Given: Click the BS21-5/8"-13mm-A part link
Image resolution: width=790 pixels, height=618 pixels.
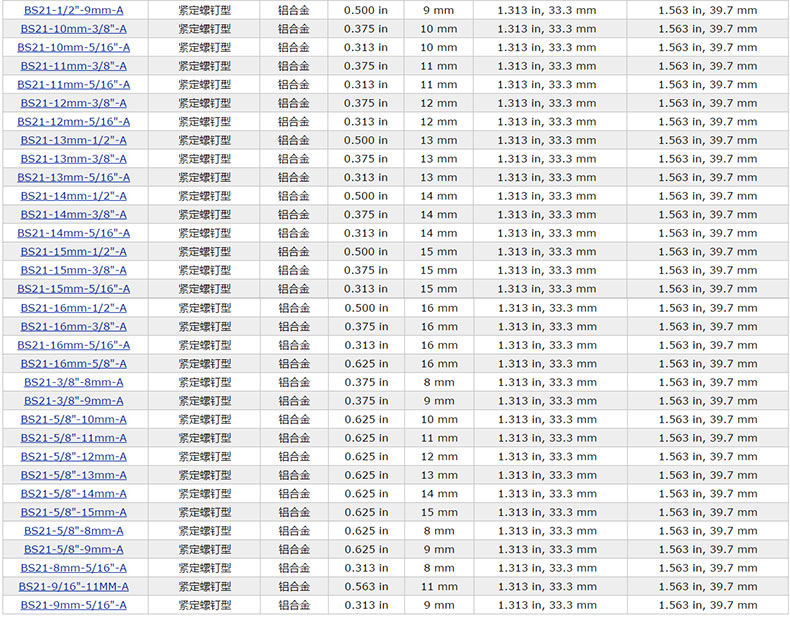Looking at the screenshot, I should point(74,475).
